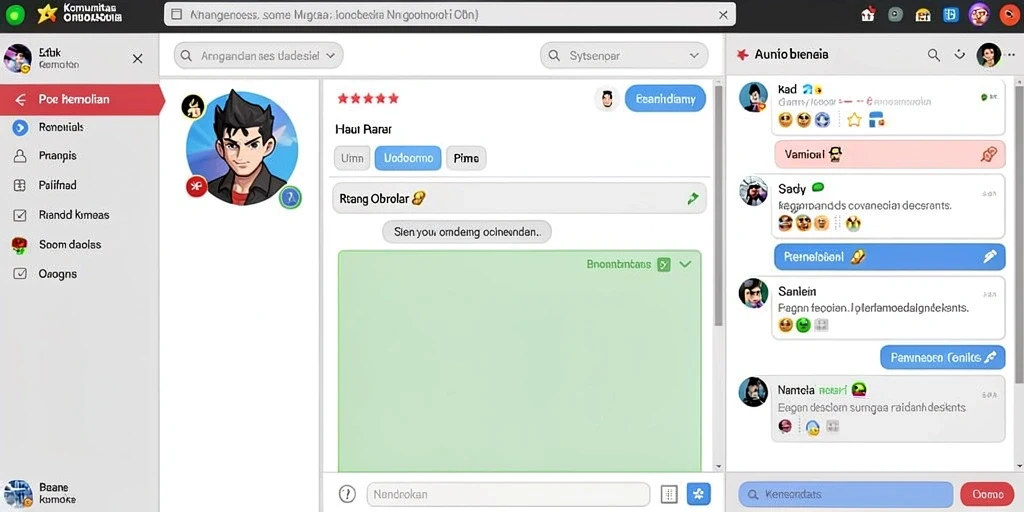Image resolution: width=1024 pixels, height=512 pixels.
Task: Click the blue flower button near message input
Action: click(x=698, y=494)
